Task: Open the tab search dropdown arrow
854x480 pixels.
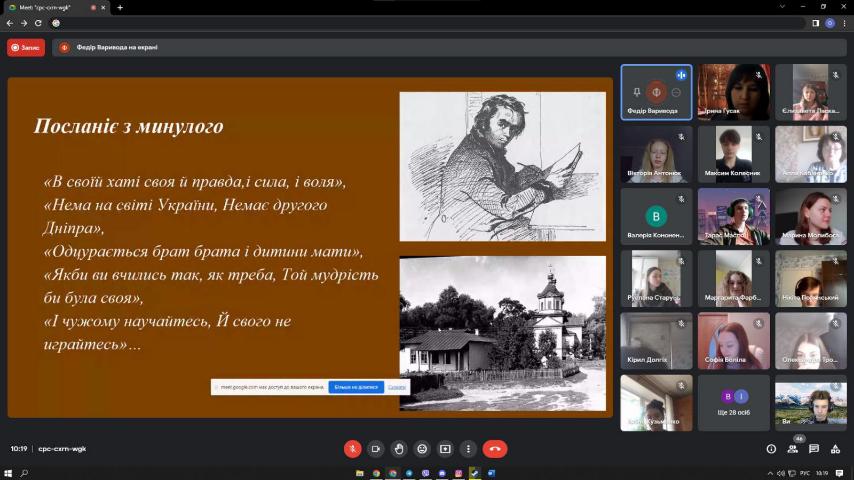Action: 782,7
